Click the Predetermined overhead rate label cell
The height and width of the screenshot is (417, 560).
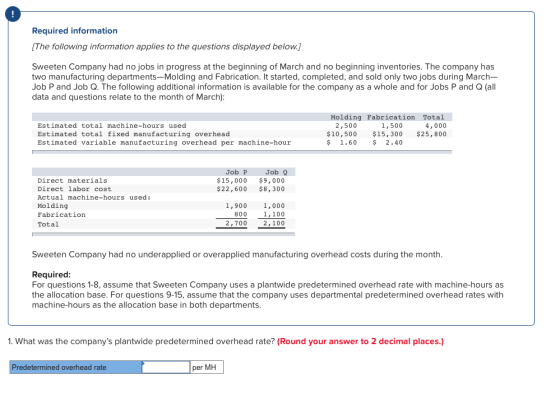pos(75,367)
